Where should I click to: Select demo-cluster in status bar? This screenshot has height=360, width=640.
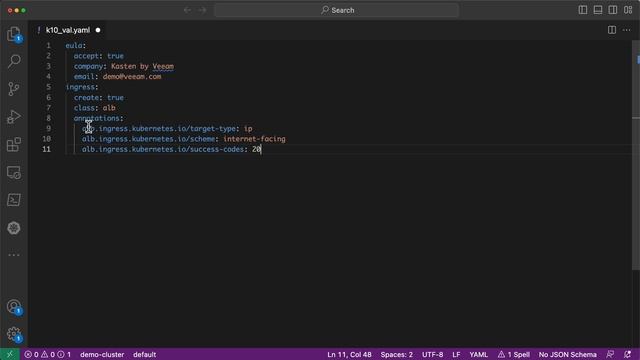[x=102, y=354]
